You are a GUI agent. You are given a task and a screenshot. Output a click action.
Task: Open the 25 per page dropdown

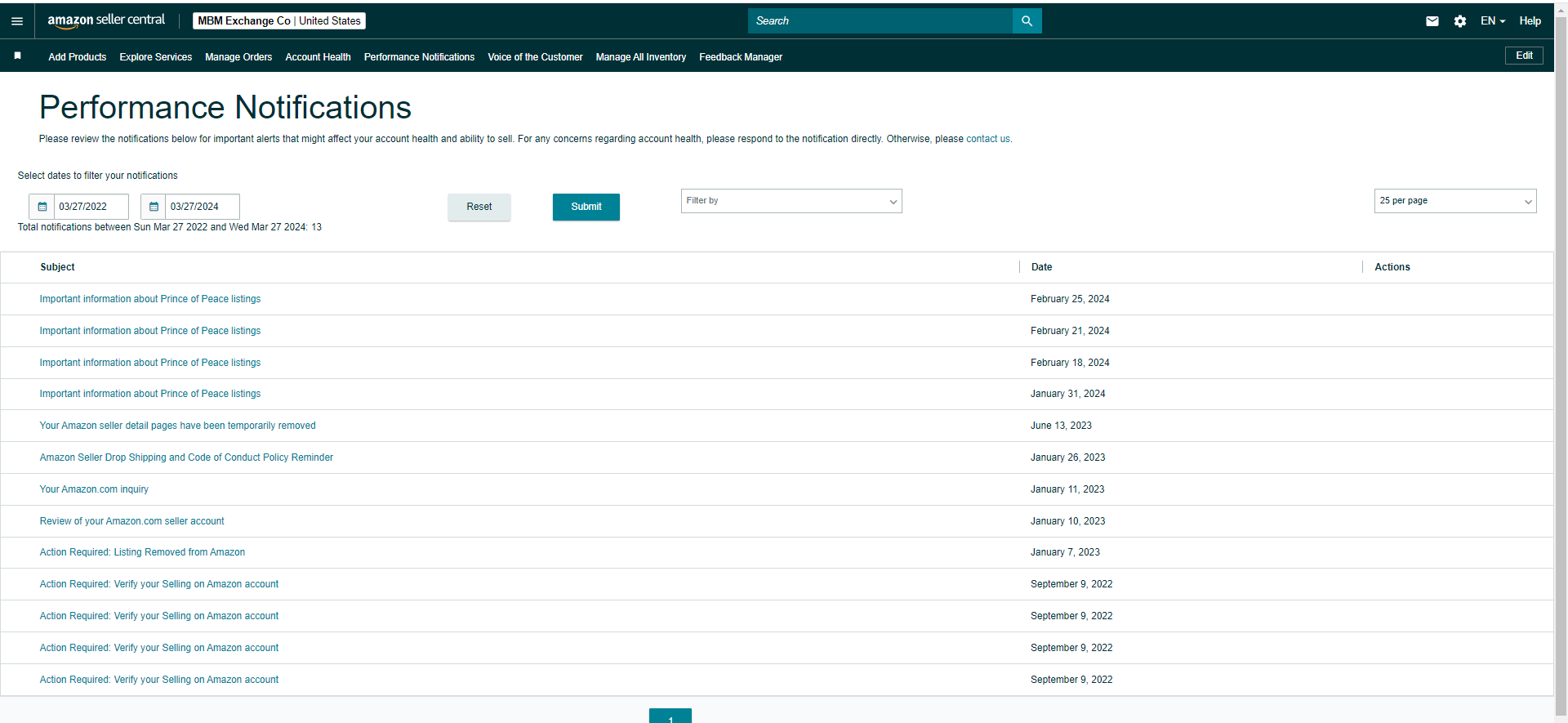(x=1455, y=201)
